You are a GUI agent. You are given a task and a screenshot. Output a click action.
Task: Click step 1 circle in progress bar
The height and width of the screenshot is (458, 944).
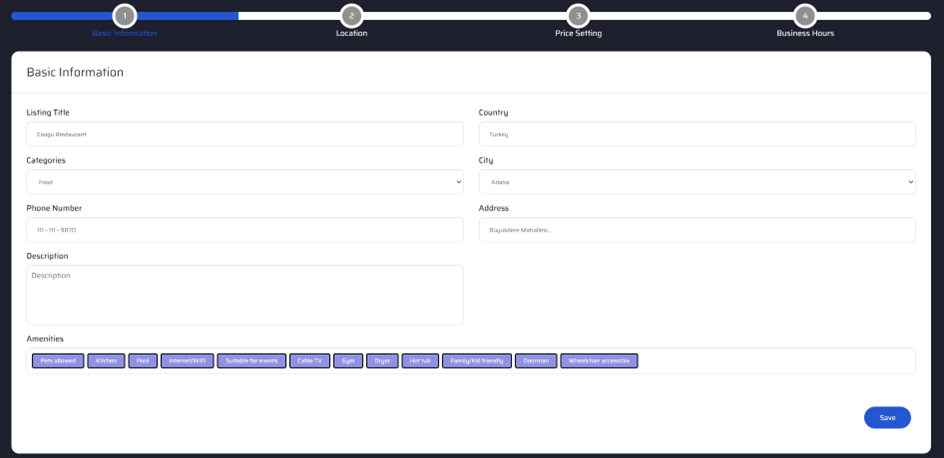point(125,16)
